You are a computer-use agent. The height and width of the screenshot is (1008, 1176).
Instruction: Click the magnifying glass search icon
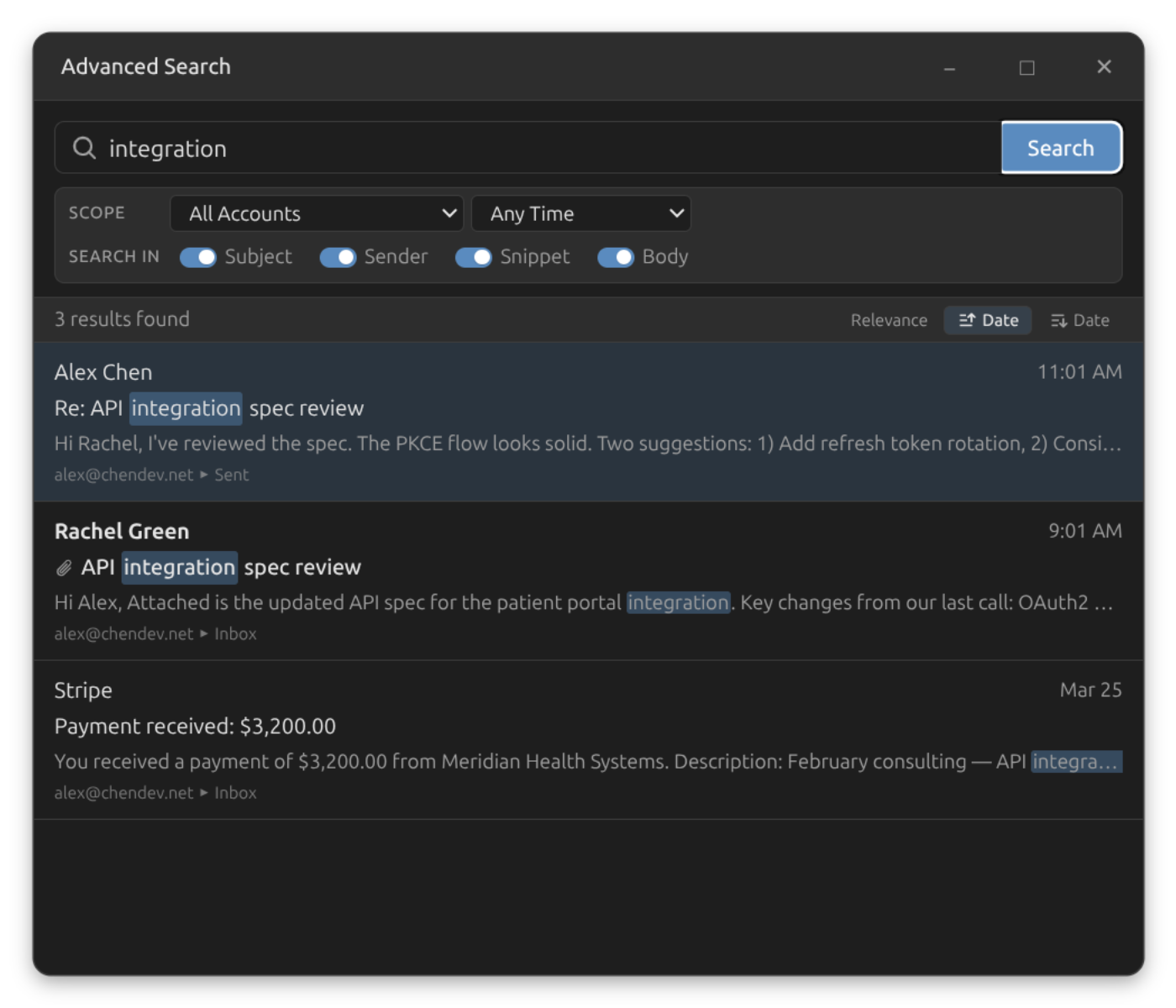84,148
